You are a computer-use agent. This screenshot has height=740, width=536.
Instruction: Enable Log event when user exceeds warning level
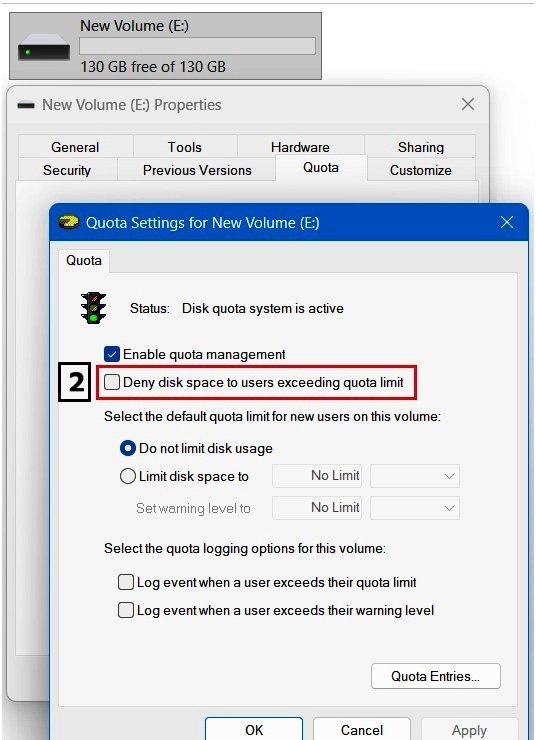pos(126,610)
